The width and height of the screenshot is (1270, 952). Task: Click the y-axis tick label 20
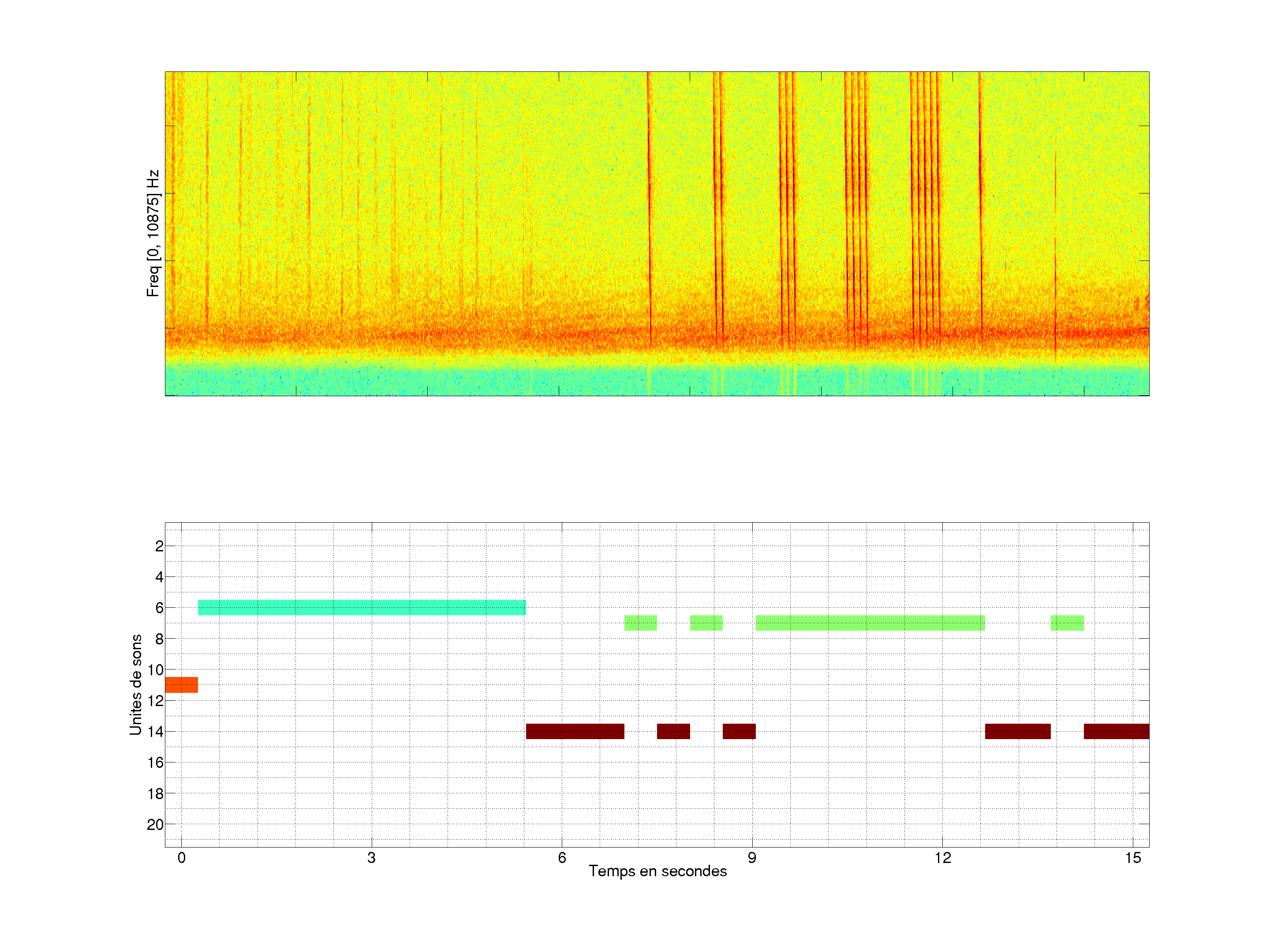pyautogui.click(x=155, y=825)
